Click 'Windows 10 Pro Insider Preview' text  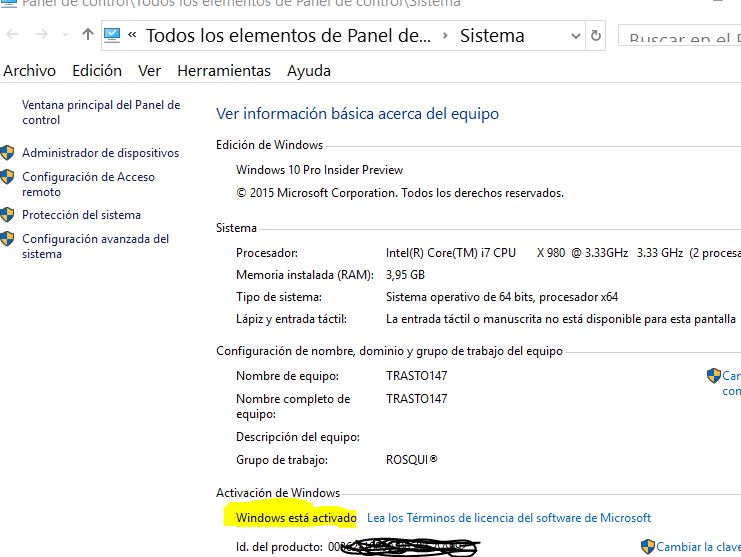(x=319, y=170)
